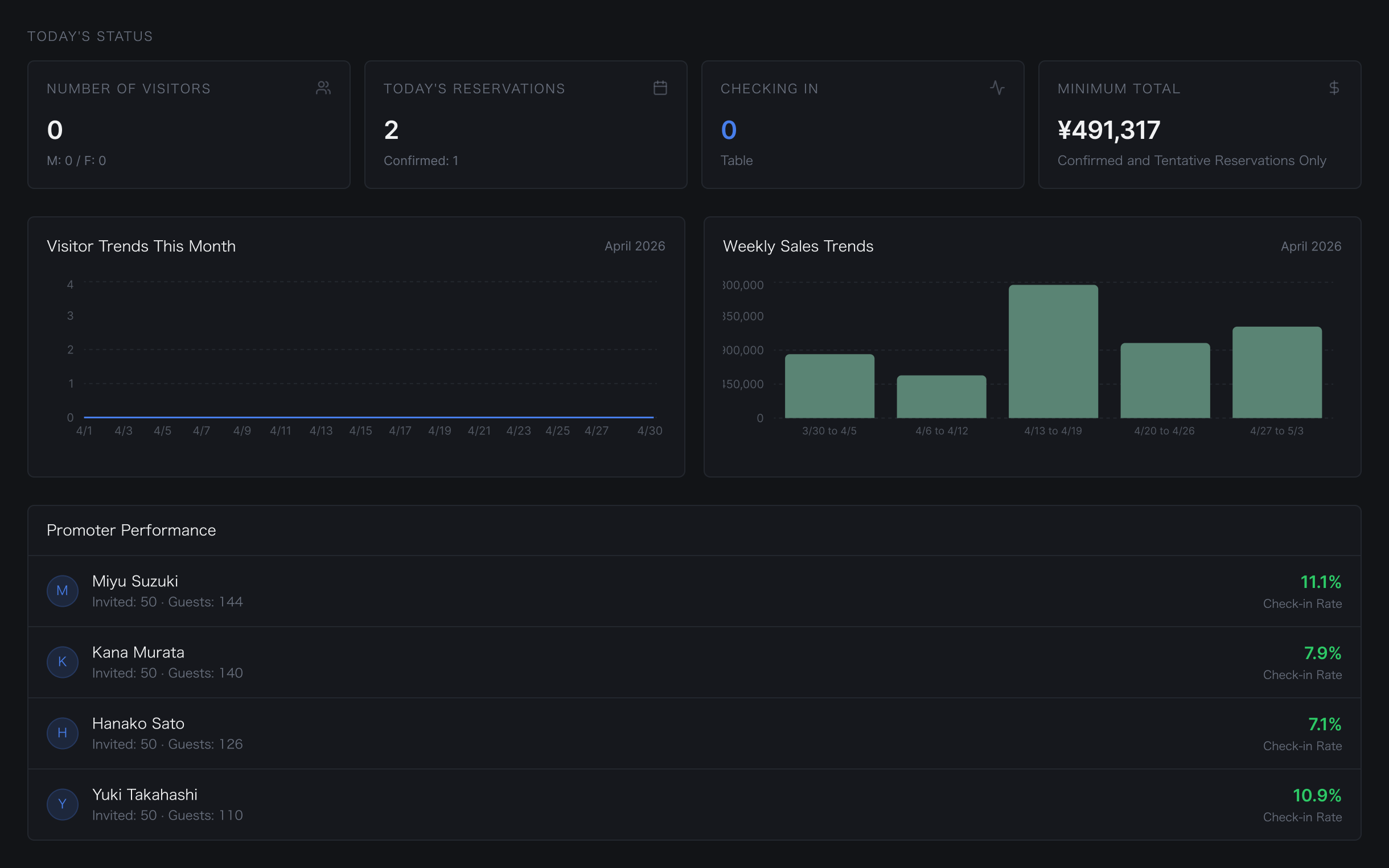The height and width of the screenshot is (868, 1389).
Task: Click the minimum total dollar icon
Action: 1334,88
